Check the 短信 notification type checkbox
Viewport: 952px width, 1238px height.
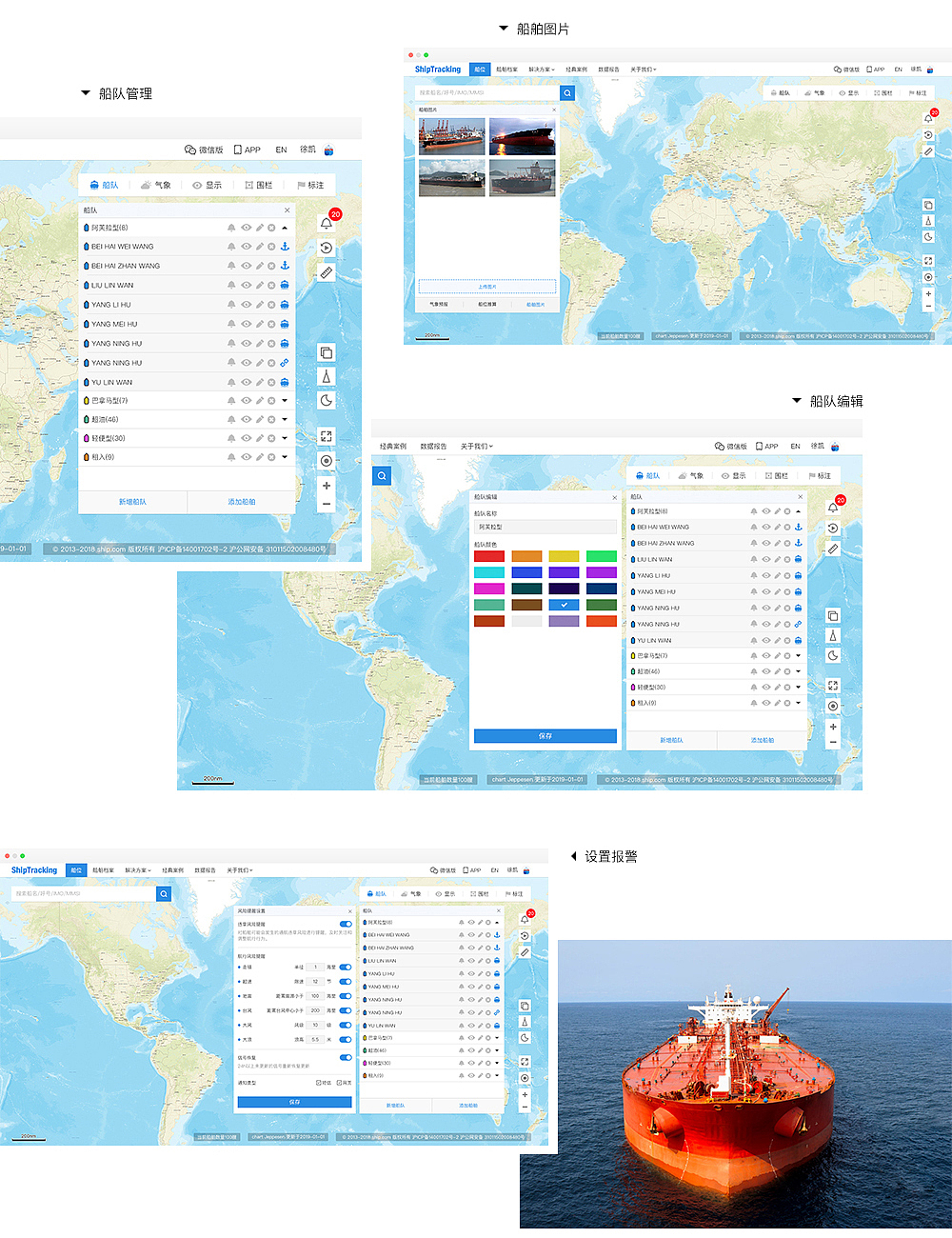click(318, 1082)
